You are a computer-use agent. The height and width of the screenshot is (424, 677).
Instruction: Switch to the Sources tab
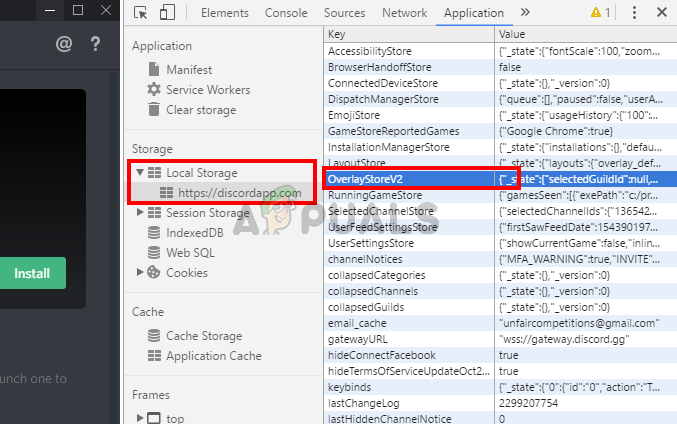coord(345,13)
